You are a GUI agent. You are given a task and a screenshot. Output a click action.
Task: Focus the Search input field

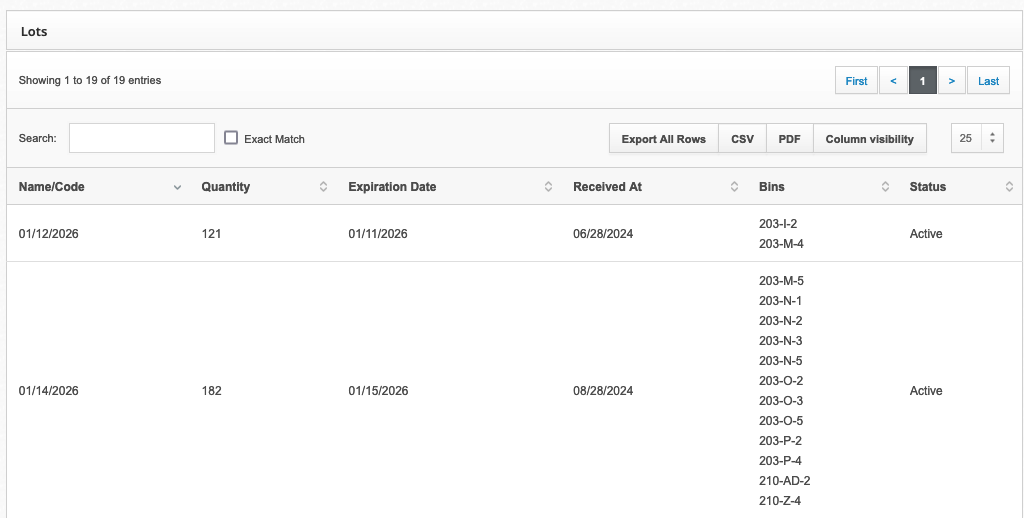tap(142, 138)
